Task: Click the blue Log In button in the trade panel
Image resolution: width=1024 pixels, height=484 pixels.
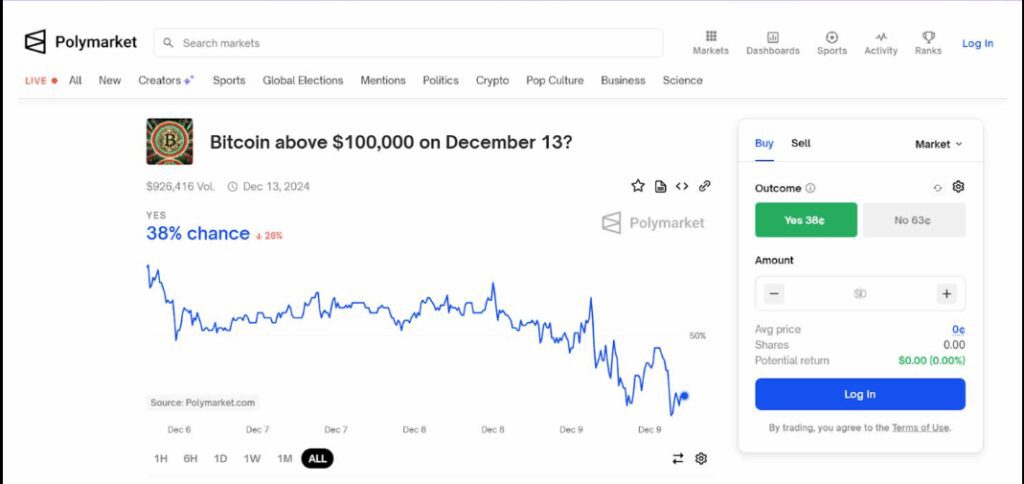Action: pyautogui.click(x=860, y=395)
